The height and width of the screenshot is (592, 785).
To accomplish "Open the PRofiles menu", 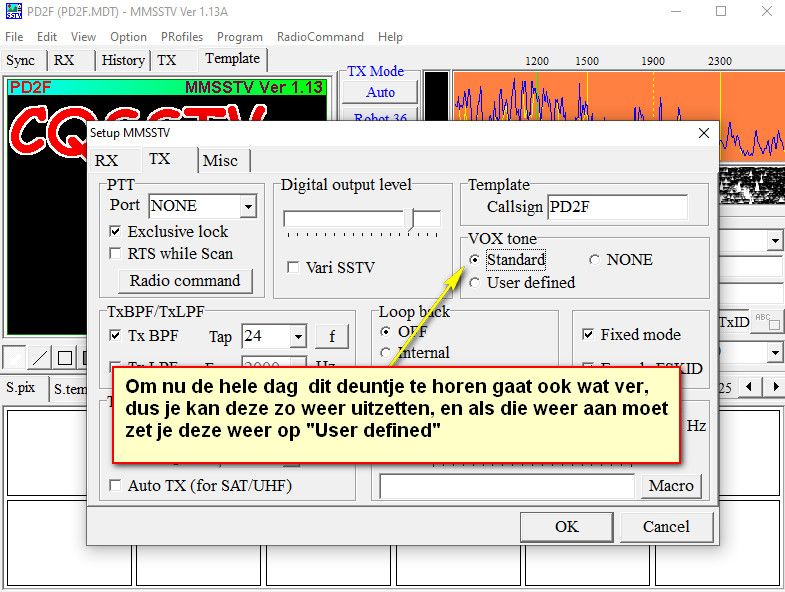I will (x=182, y=37).
